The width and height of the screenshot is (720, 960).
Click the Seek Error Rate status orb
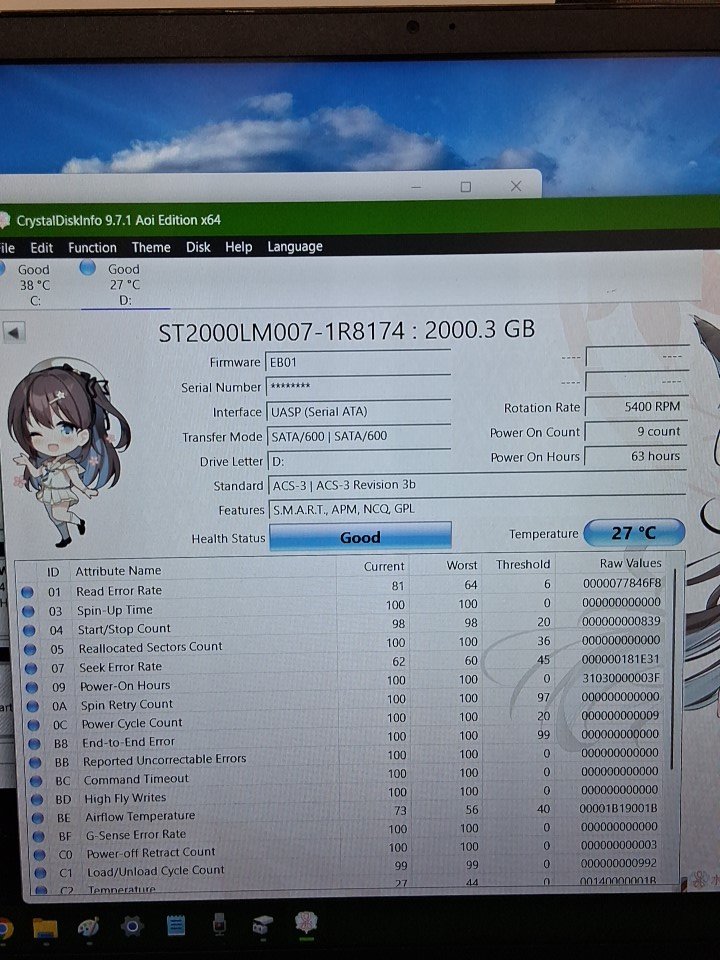point(31,668)
